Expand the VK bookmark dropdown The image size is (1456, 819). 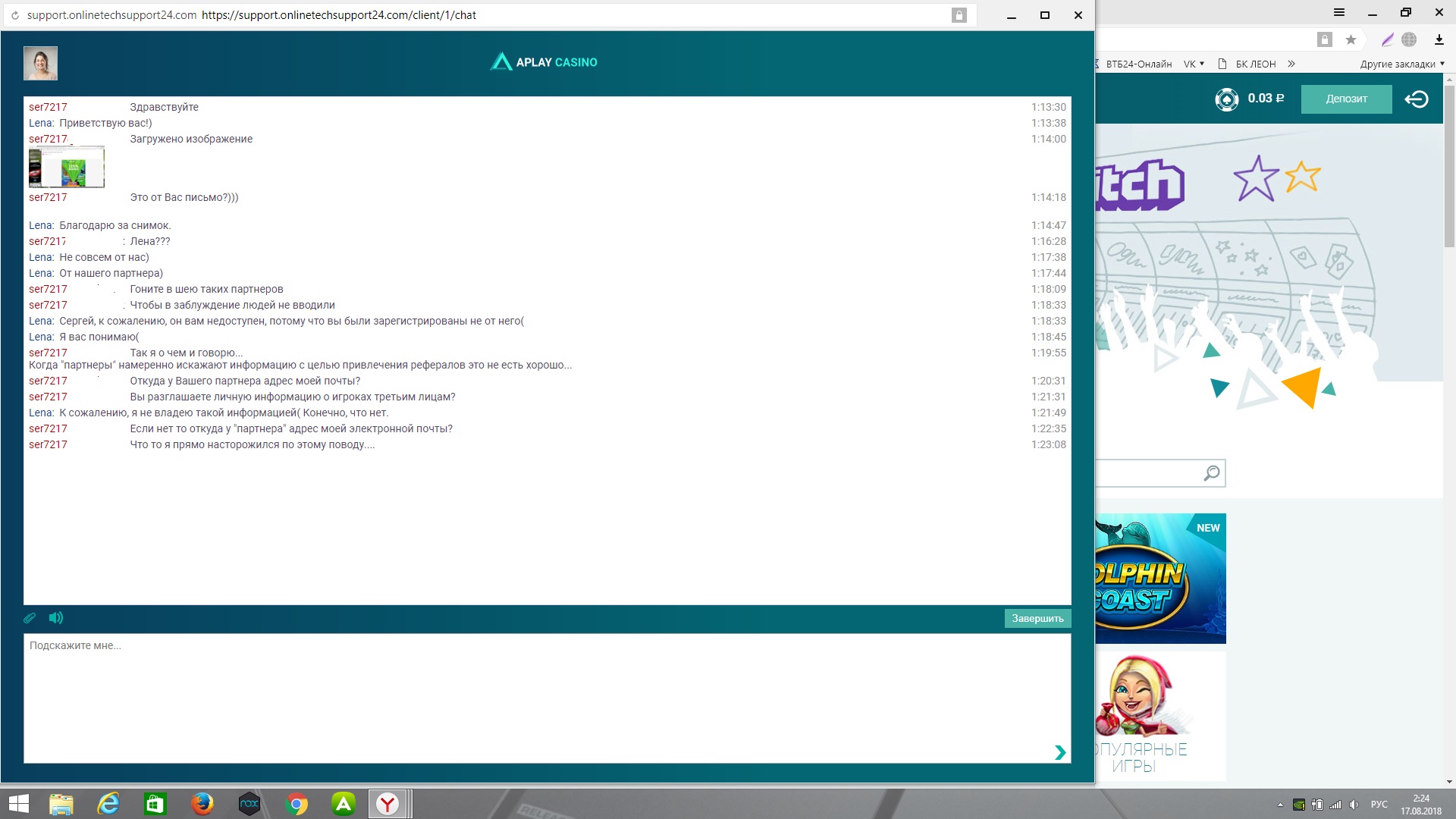(1194, 64)
